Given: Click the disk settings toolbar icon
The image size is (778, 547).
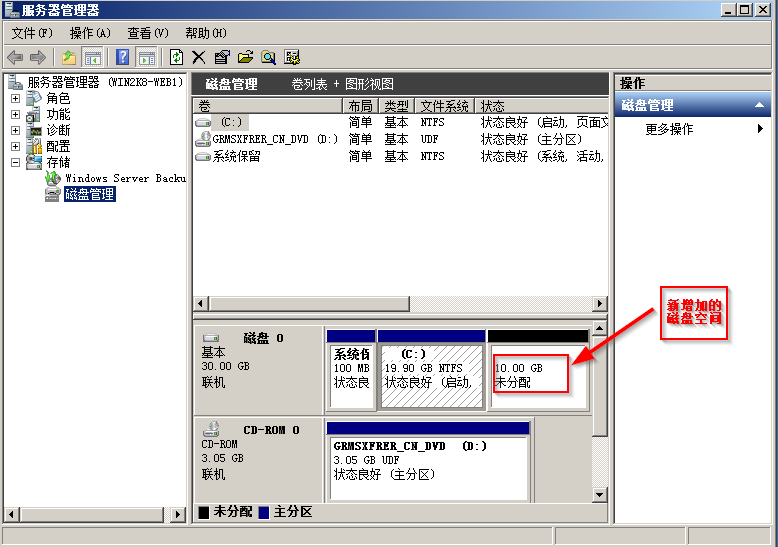Looking at the screenshot, I should (292, 58).
